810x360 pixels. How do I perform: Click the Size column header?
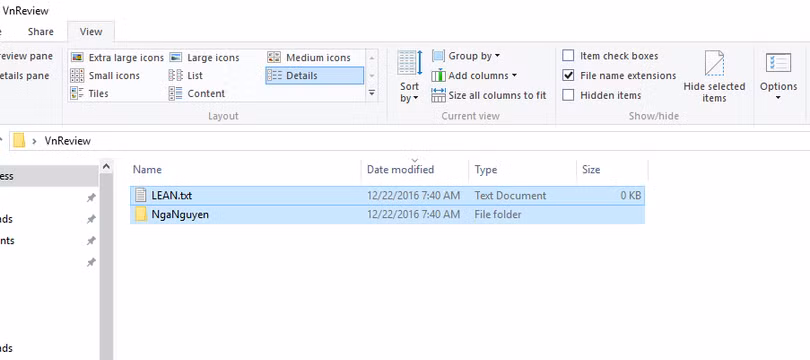(612, 169)
